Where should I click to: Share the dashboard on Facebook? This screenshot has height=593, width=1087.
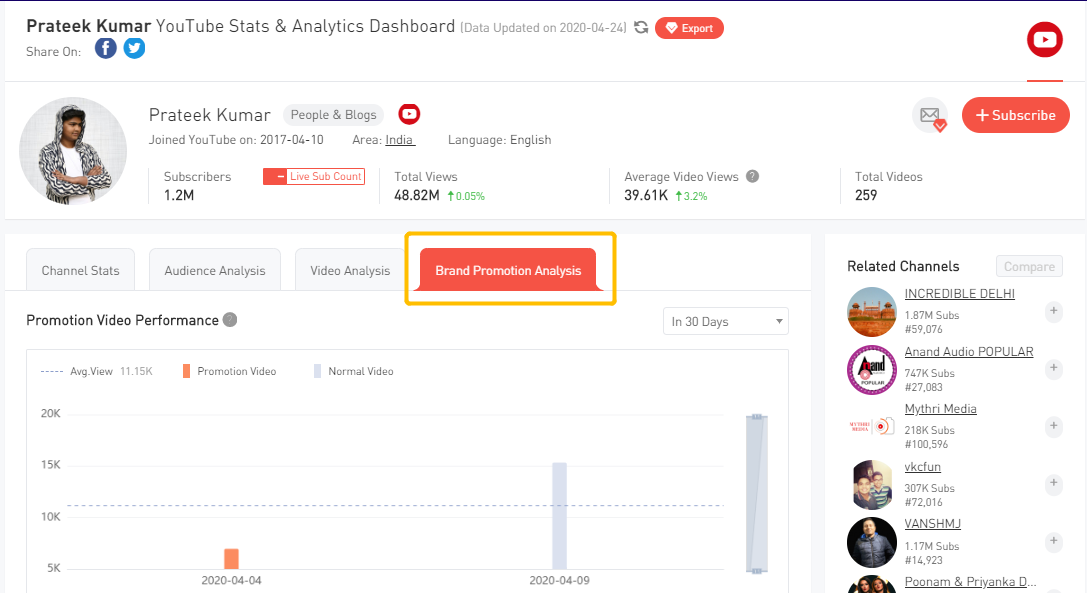pos(105,49)
